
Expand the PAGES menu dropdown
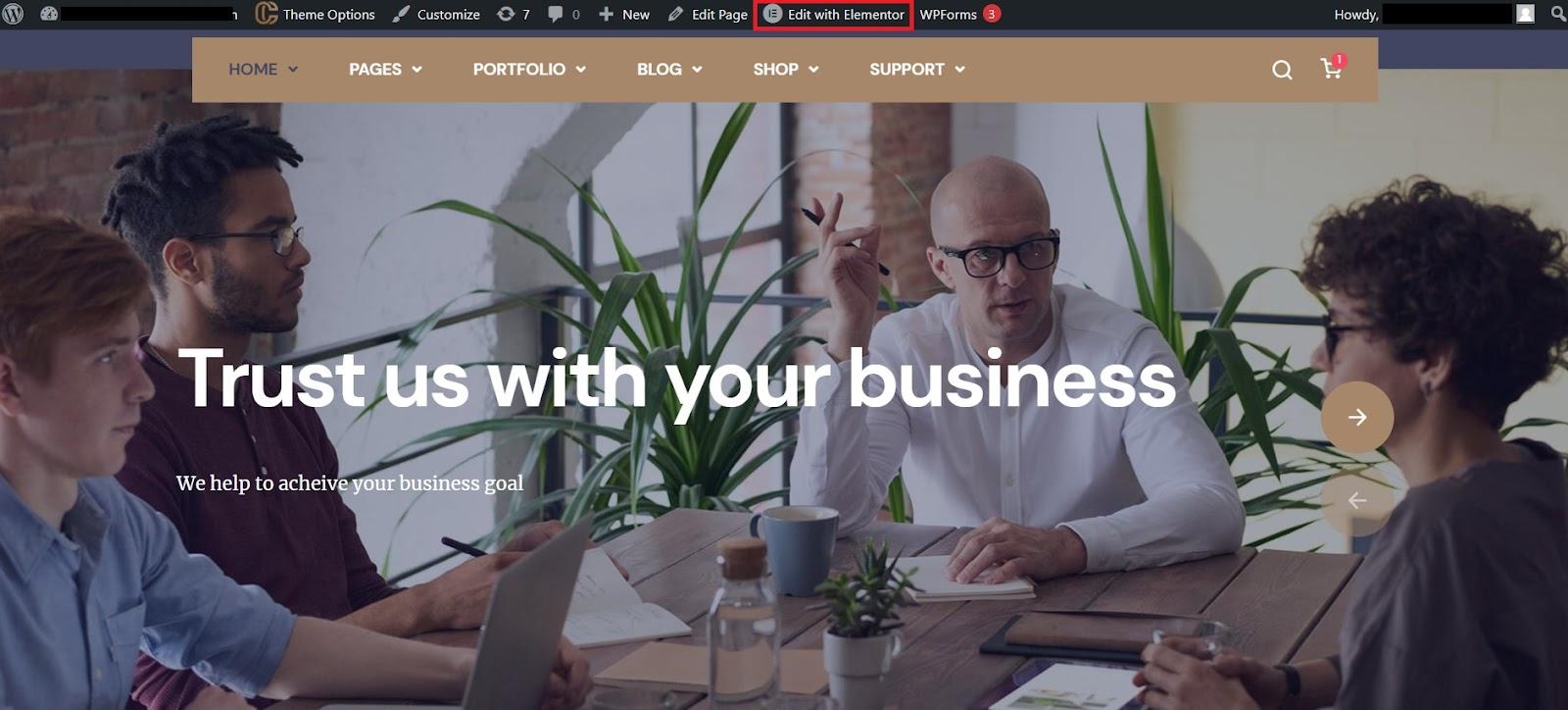click(x=385, y=69)
